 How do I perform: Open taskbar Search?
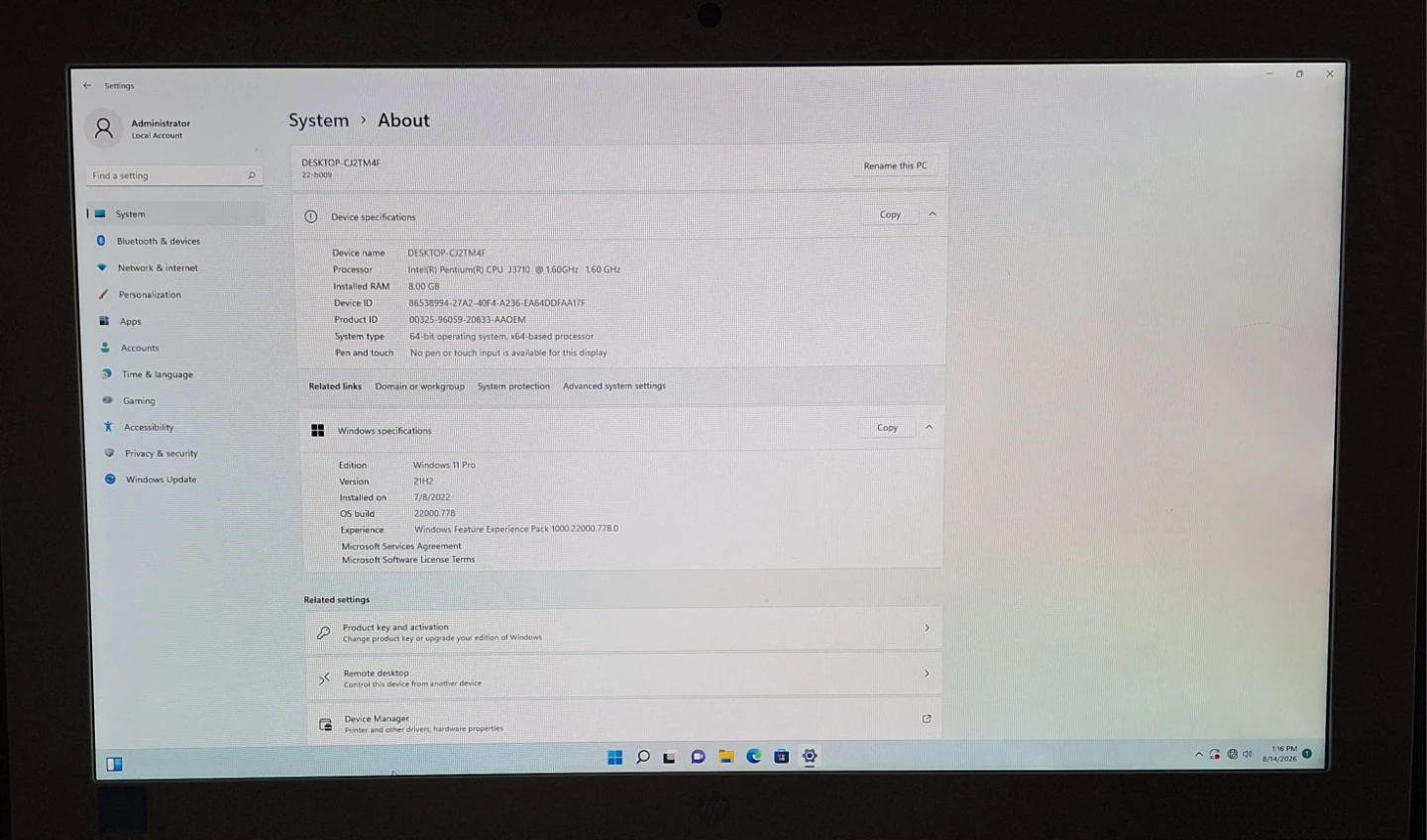tap(642, 757)
